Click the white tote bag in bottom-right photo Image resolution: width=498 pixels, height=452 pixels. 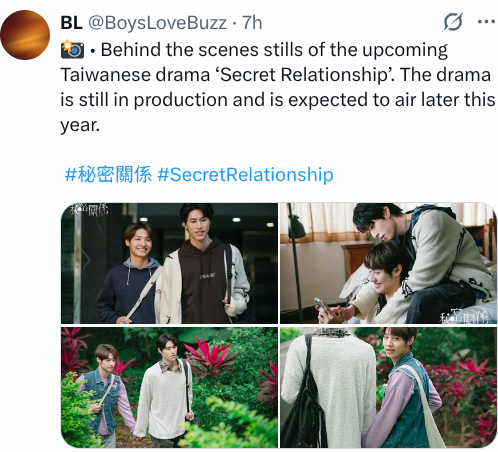[423, 405]
